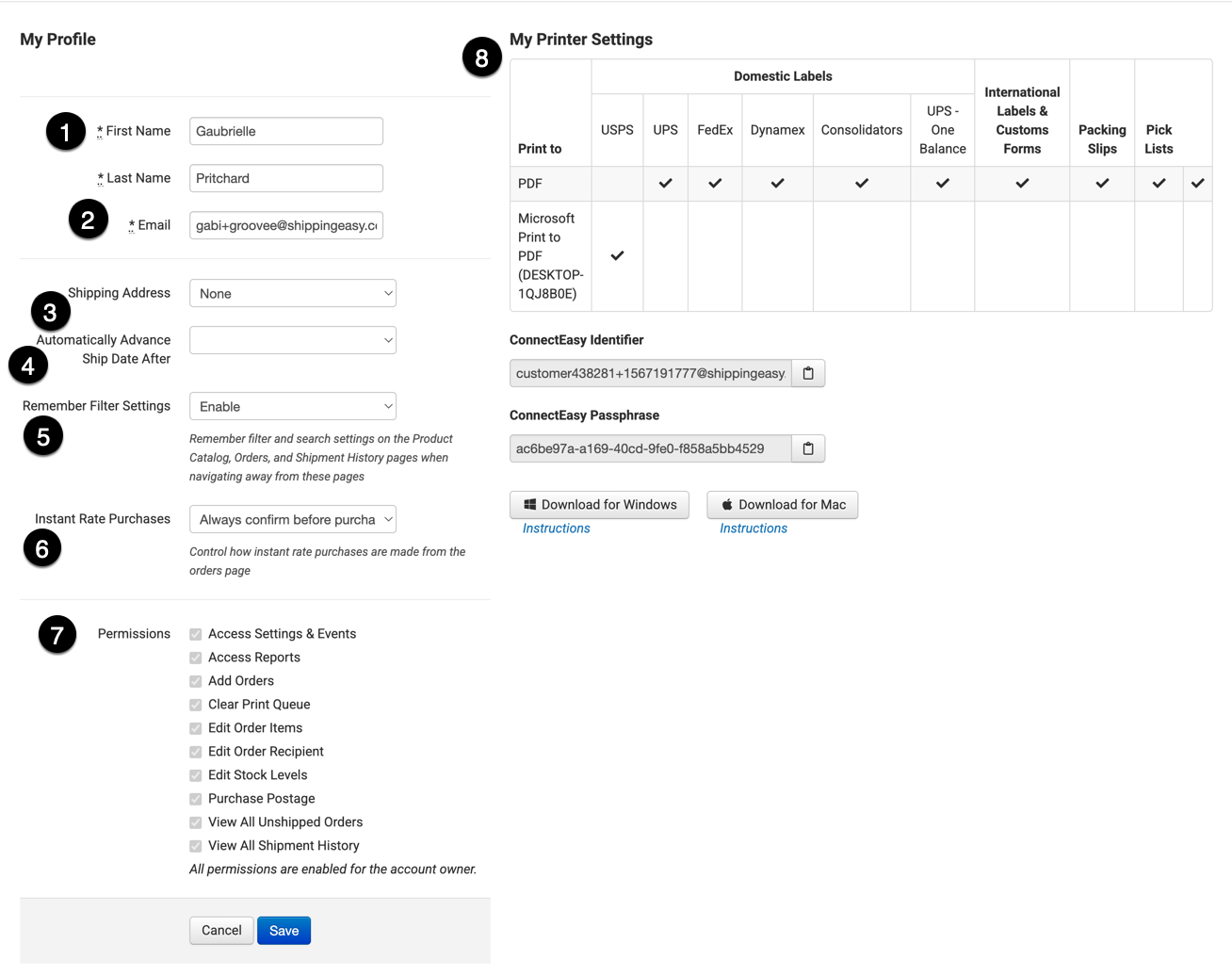Open the Shipping Address dropdown
Screen dimensions: 1232x976
click(x=293, y=293)
